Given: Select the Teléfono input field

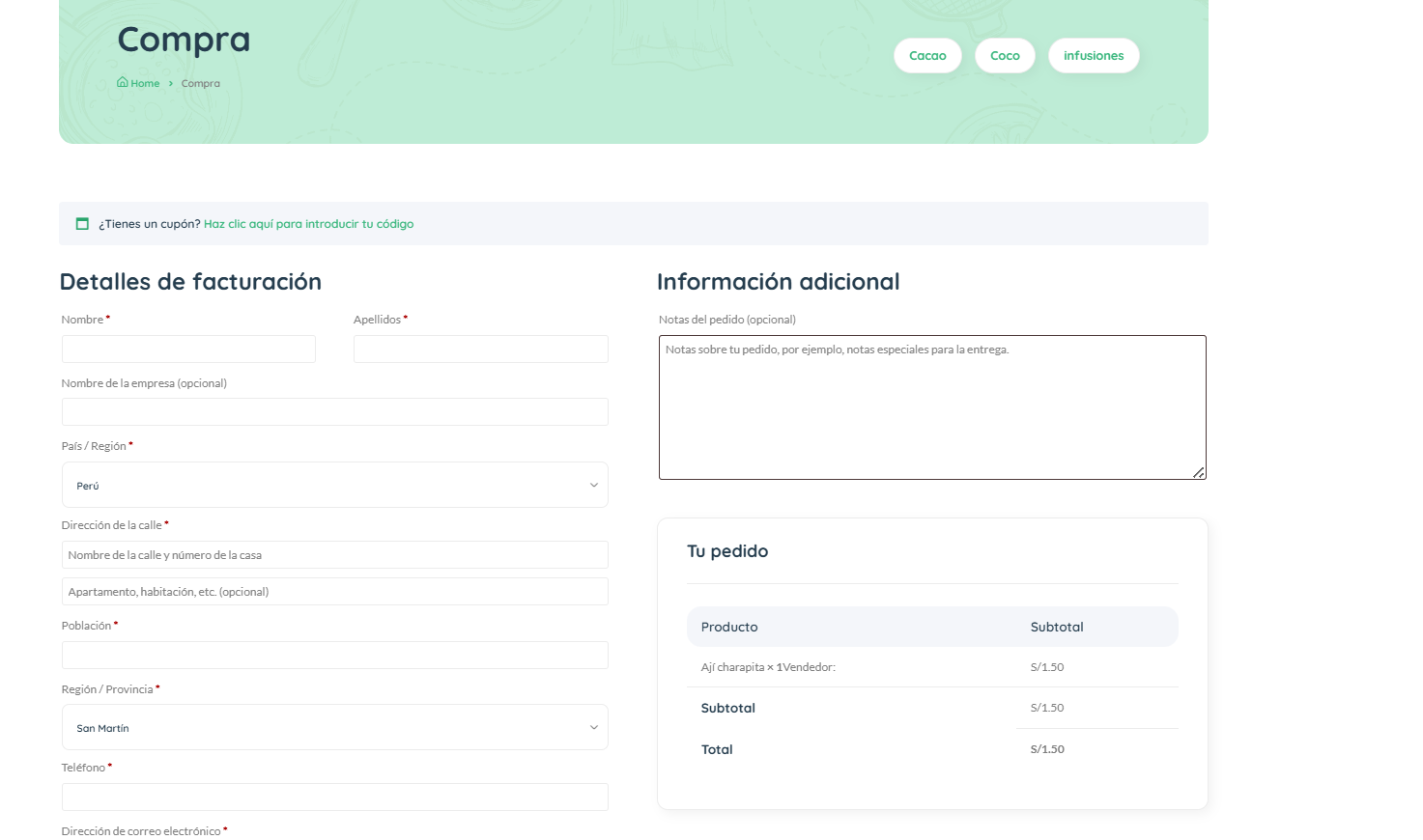Looking at the screenshot, I should (x=334, y=798).
